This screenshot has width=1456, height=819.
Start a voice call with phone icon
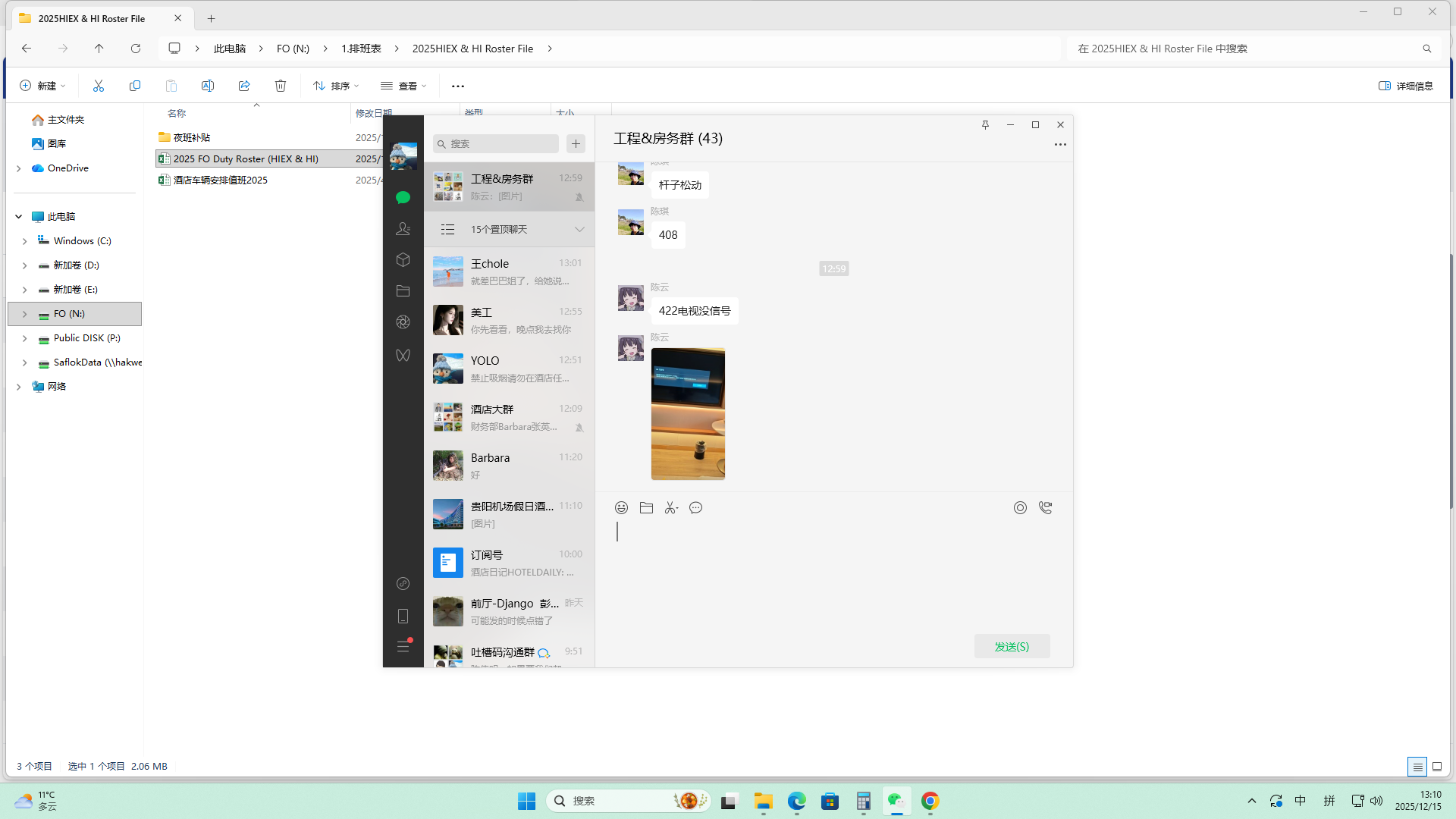pos(1045,508)
